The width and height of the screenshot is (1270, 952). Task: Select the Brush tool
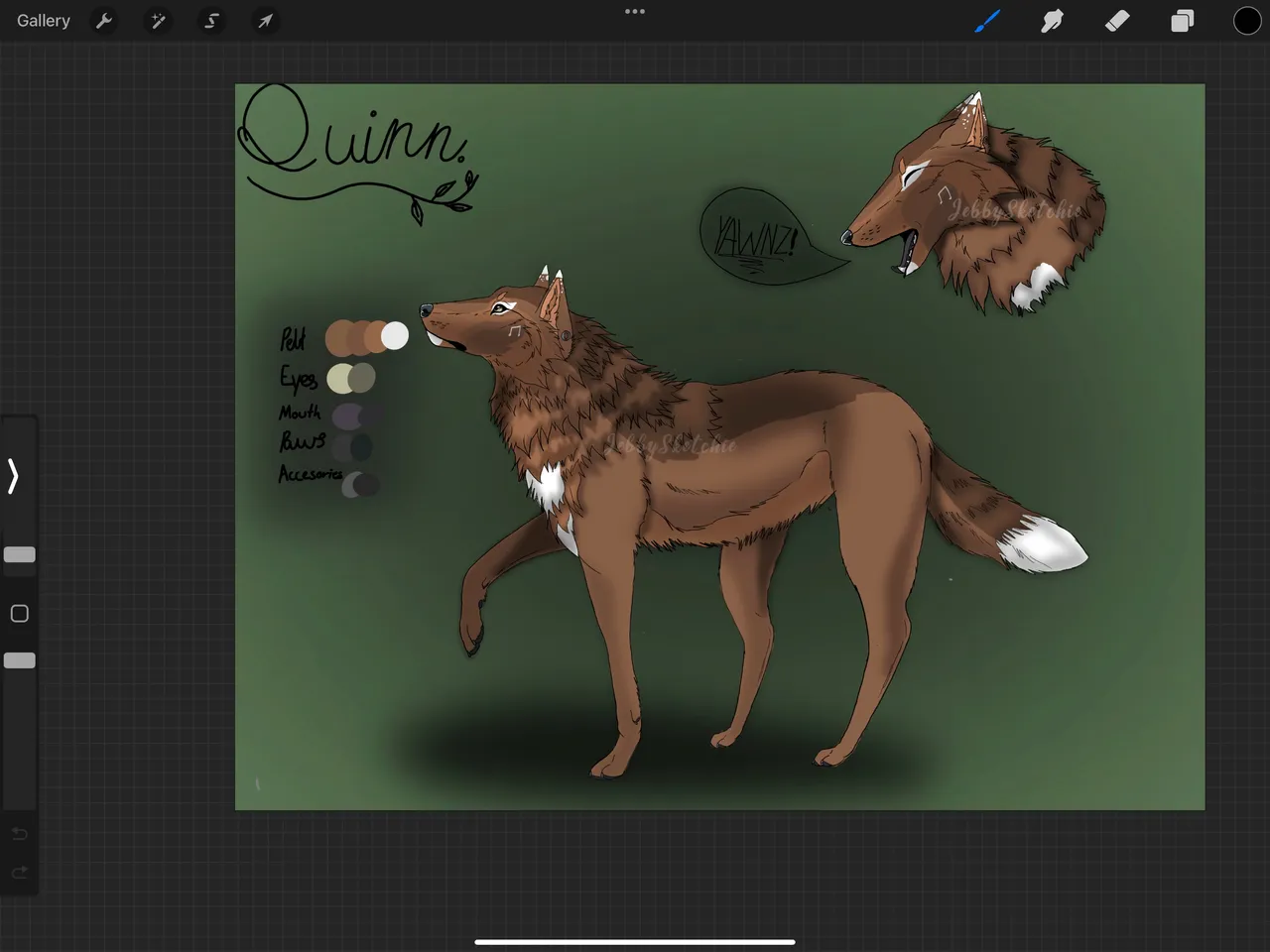click(986, 21)
